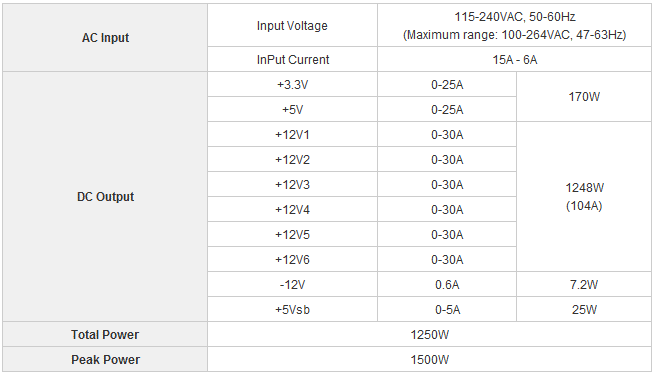657x377 pixels.
Task: Click the Total Power header cell
Action: pos(105,335)
